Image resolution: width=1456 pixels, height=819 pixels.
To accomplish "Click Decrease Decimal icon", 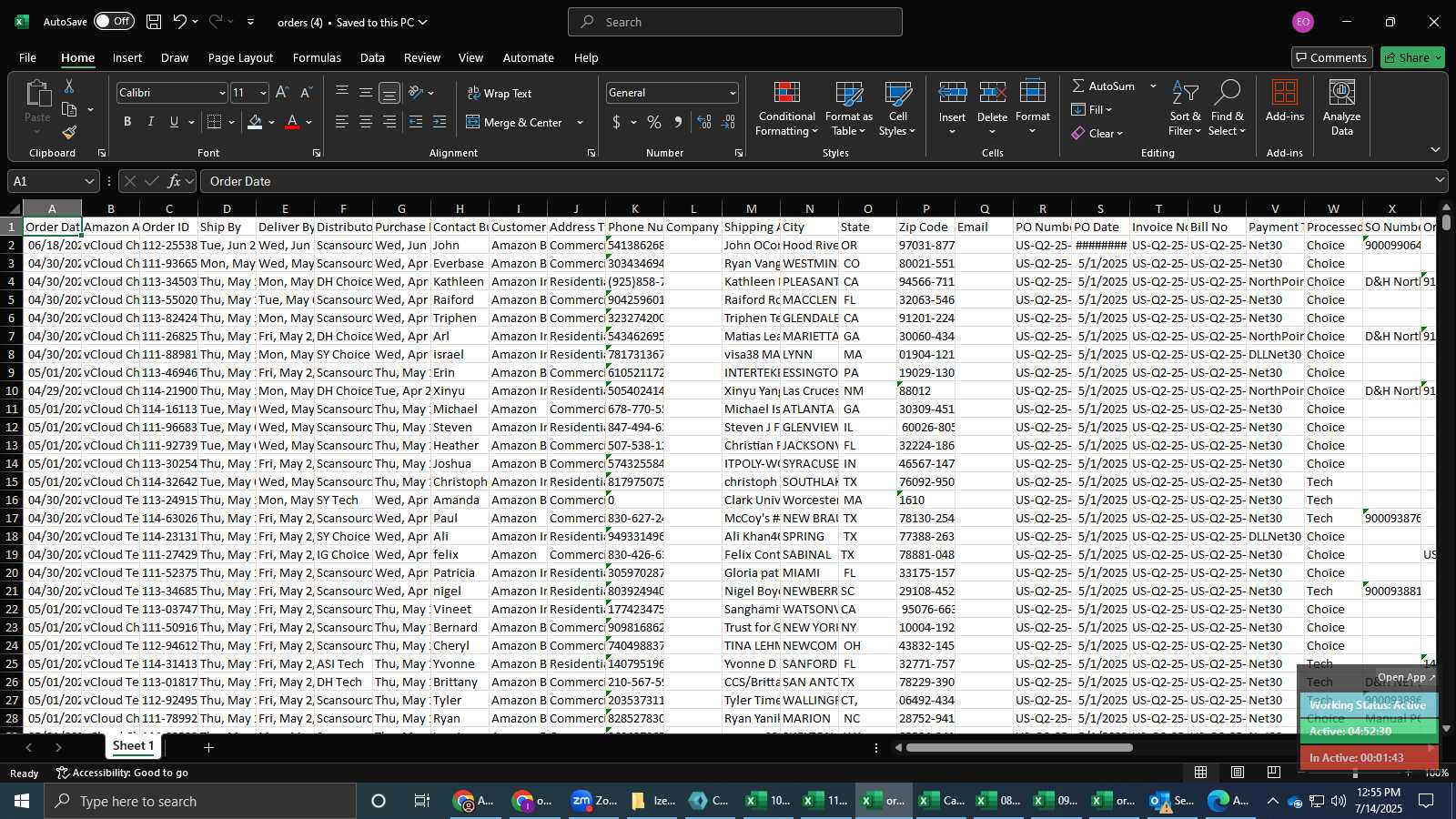I will (x=728, y=122).
